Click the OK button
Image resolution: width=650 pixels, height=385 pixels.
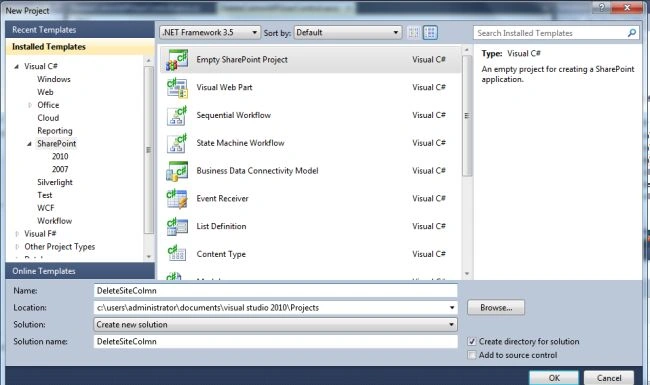(x=554, y=378)
